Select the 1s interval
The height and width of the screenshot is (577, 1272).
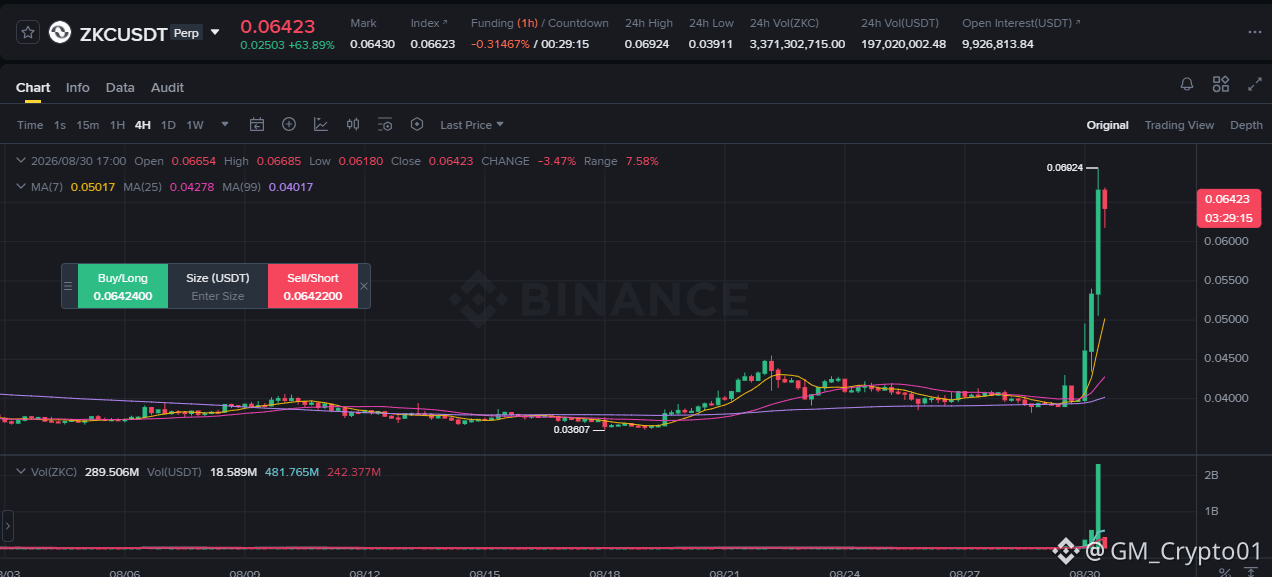point(60,125)
